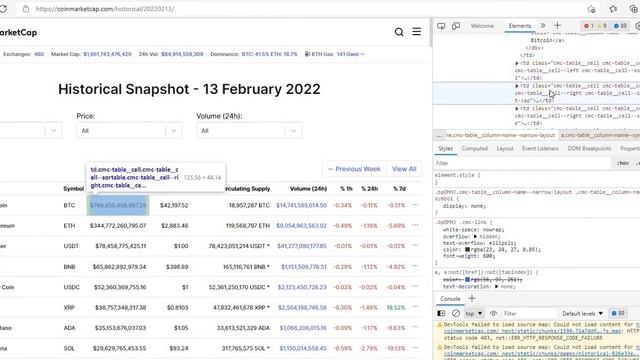Toggle DevTools device emulation
Screen dimensions: 640x360
[456, 26]
